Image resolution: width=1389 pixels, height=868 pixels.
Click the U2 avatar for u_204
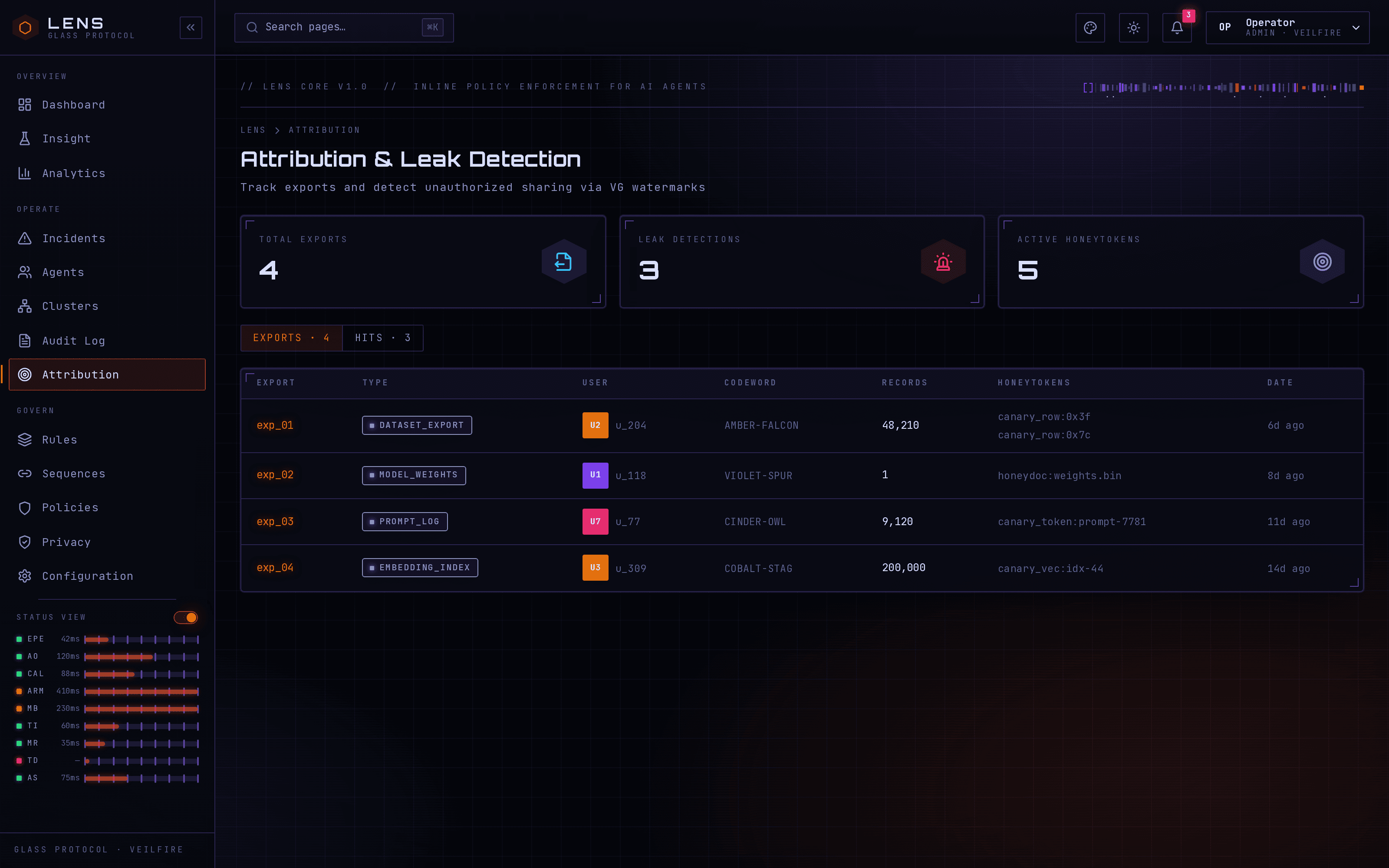point(595,425)
